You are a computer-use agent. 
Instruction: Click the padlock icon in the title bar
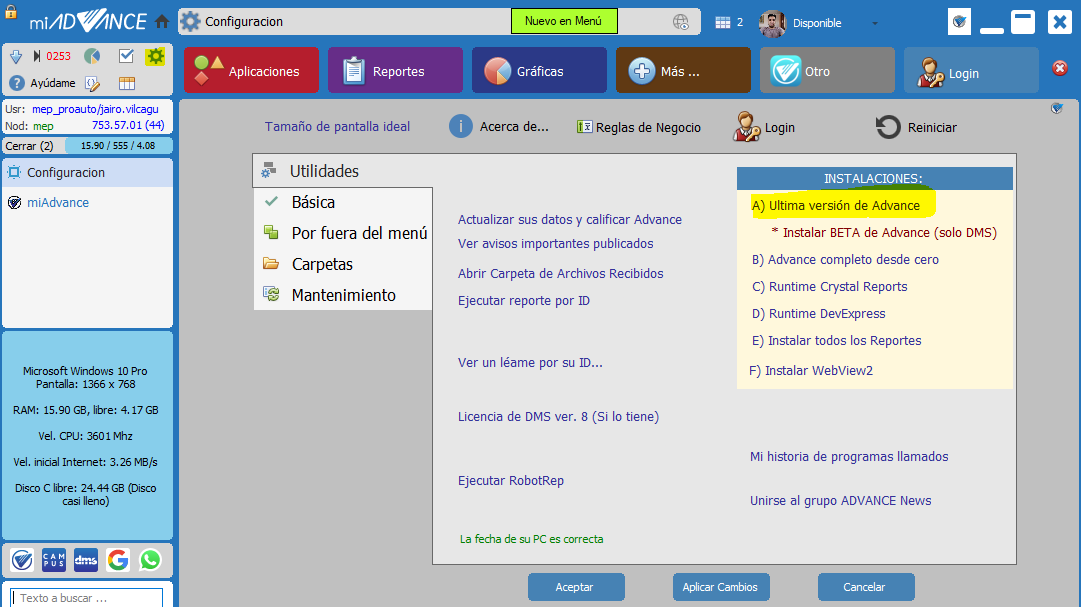(x=11, y=12)
